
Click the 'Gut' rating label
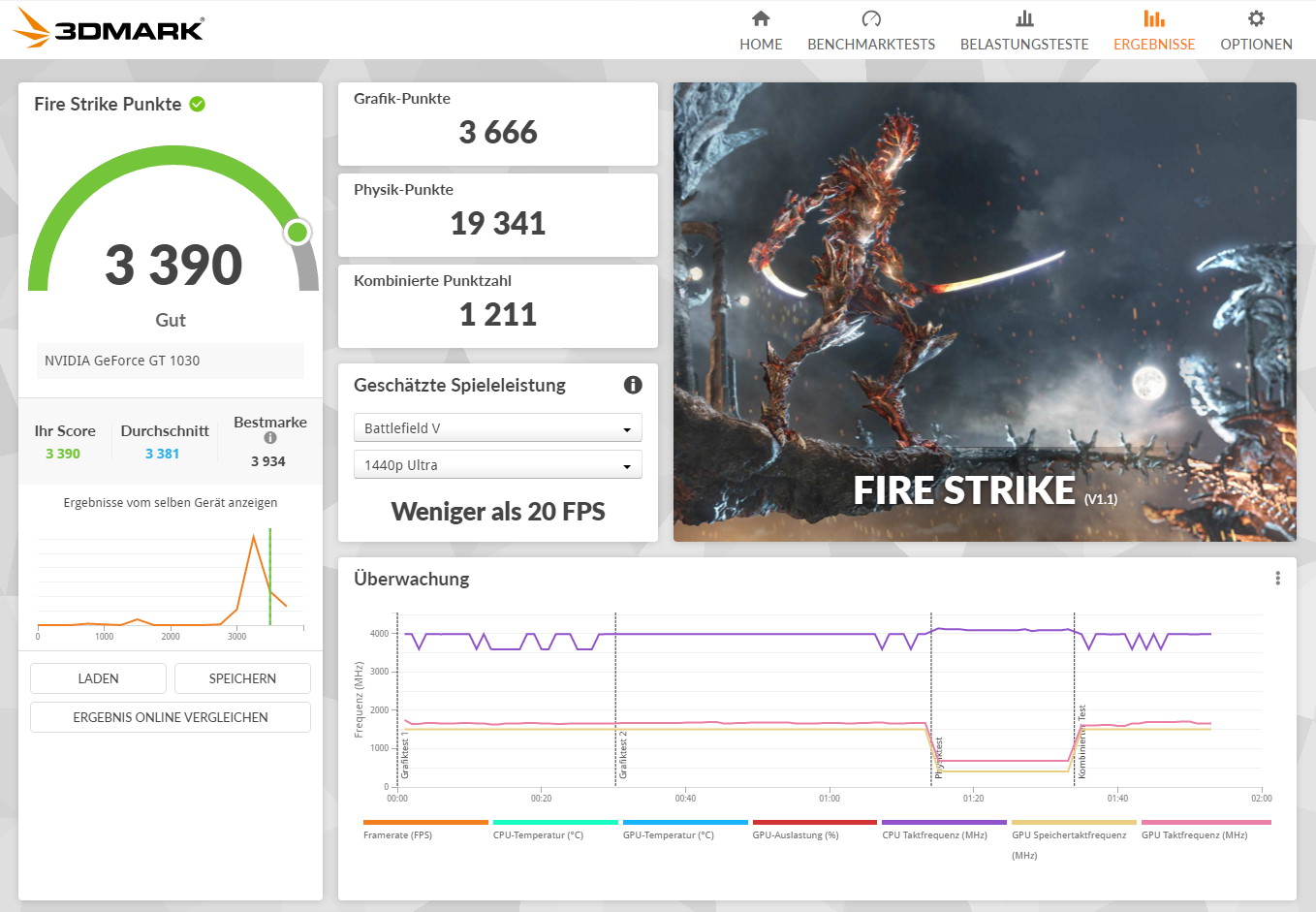point(171,320)
